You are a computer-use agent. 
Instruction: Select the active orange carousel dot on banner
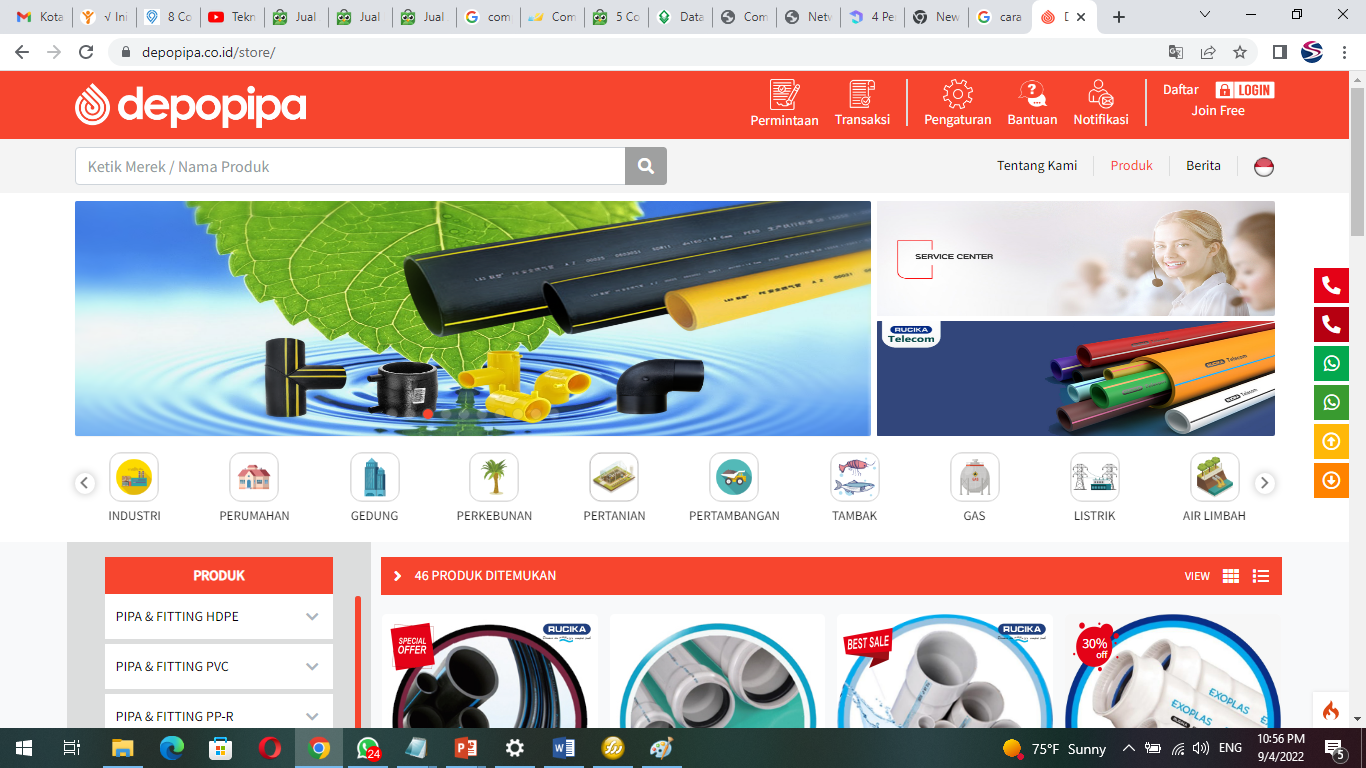[x=428, y=413]
